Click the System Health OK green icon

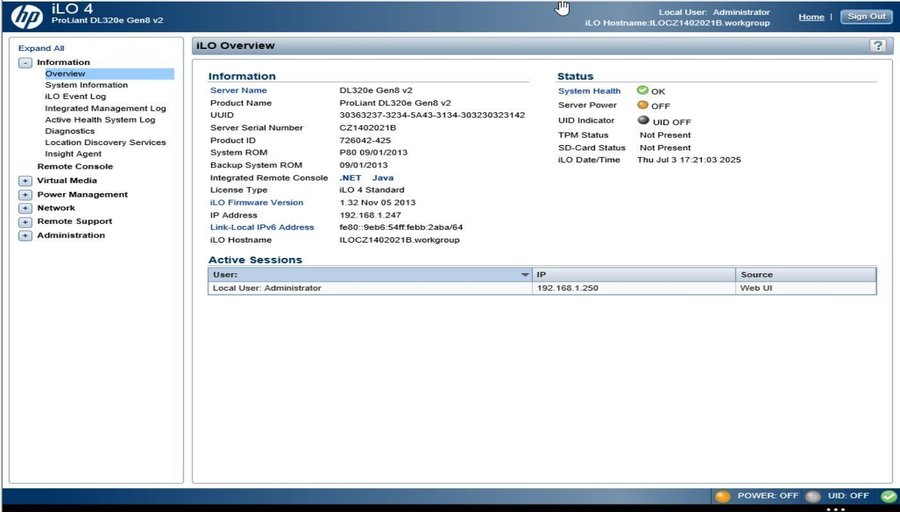[643, 91]
